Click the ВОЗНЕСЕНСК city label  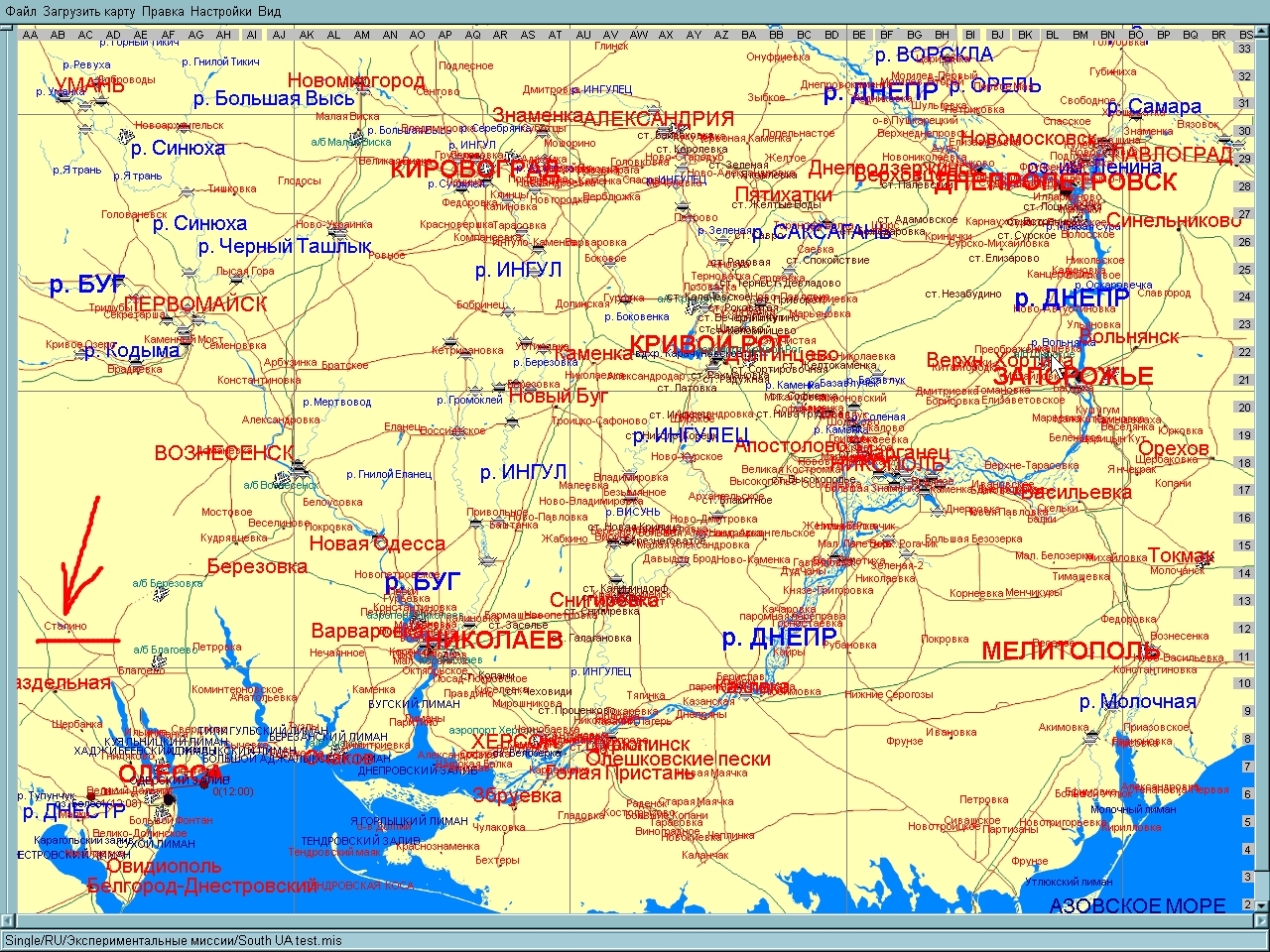click(x=224, y=453)
